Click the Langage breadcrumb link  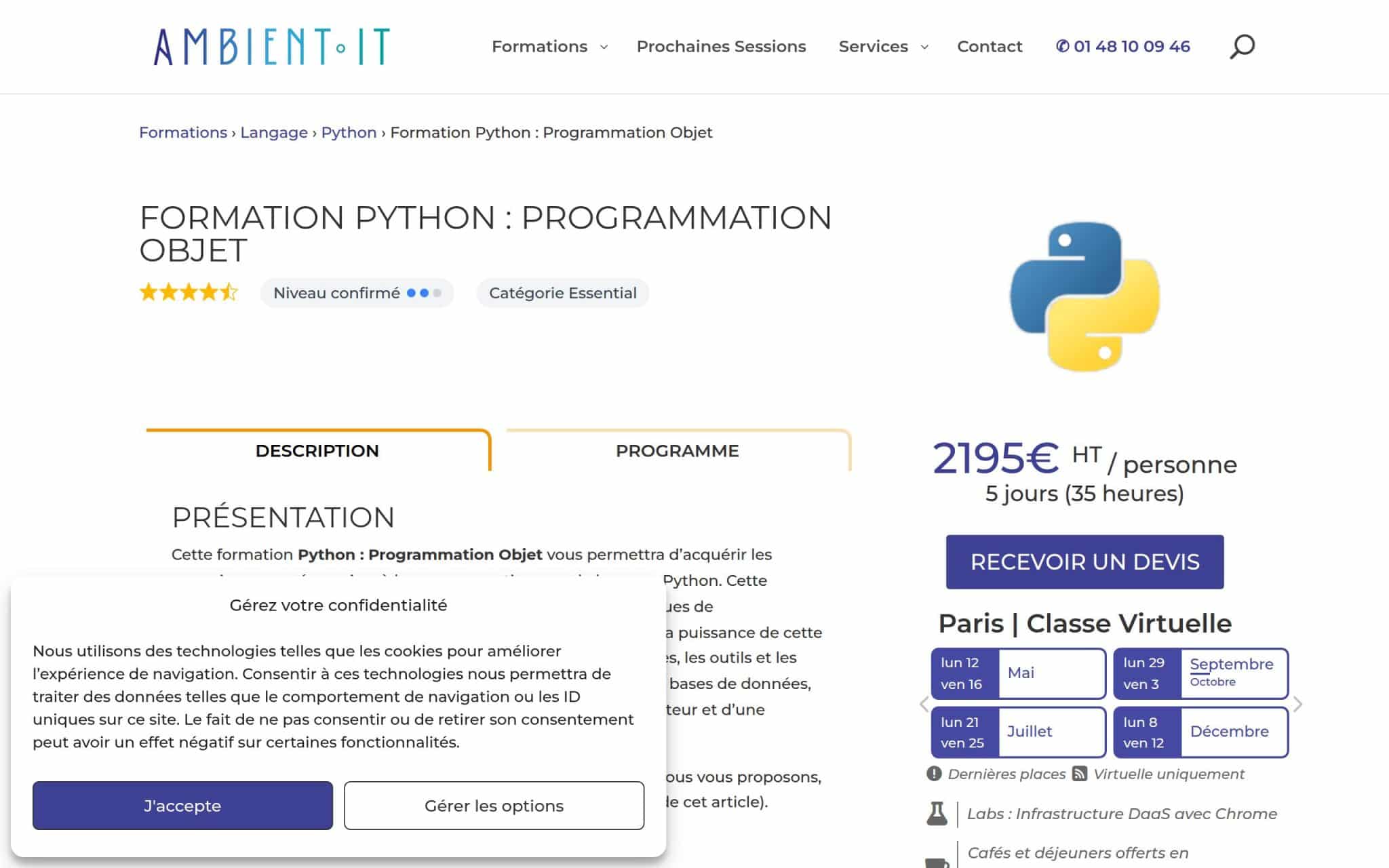[274, 132]
